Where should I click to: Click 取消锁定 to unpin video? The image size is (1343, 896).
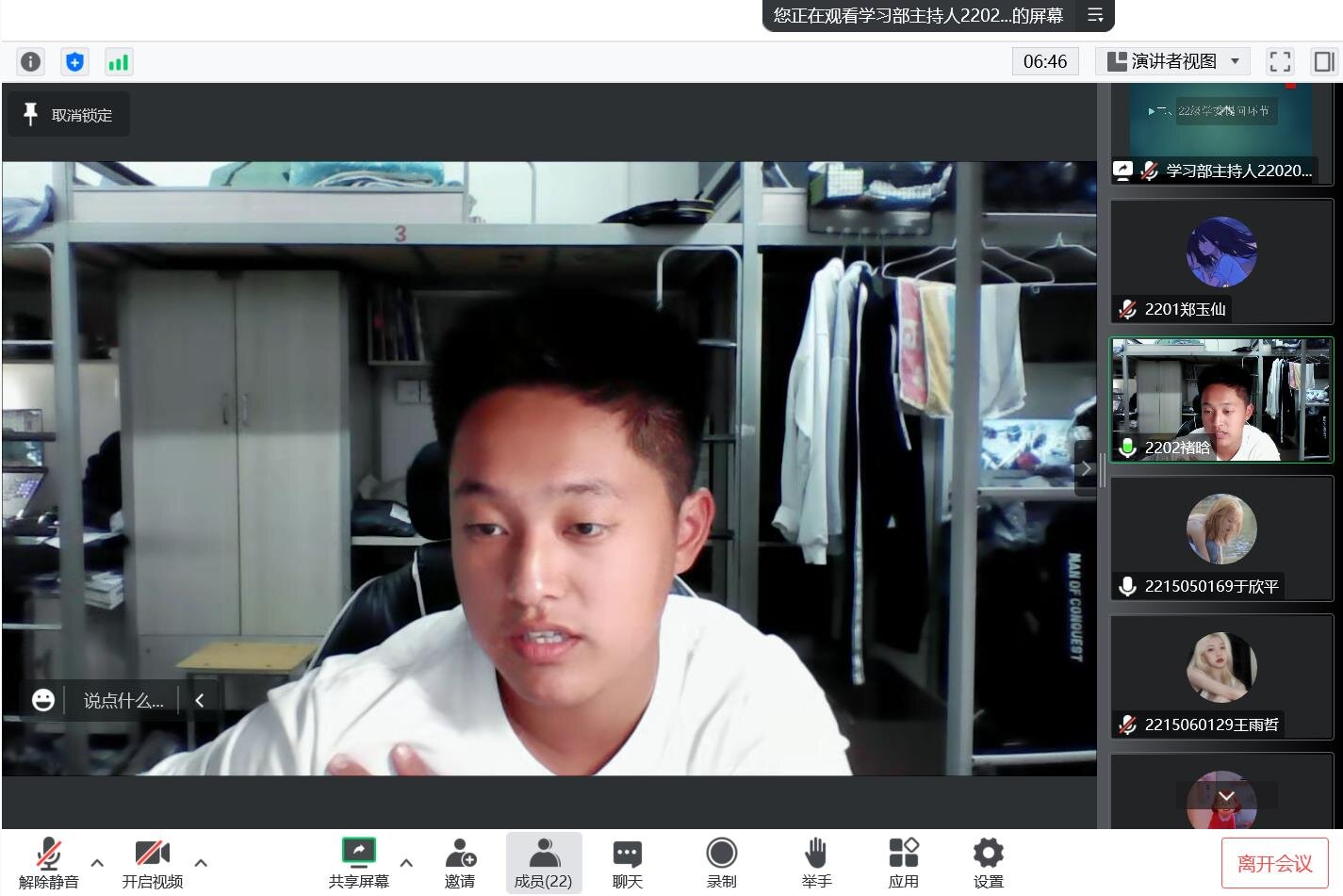[68, 115]
